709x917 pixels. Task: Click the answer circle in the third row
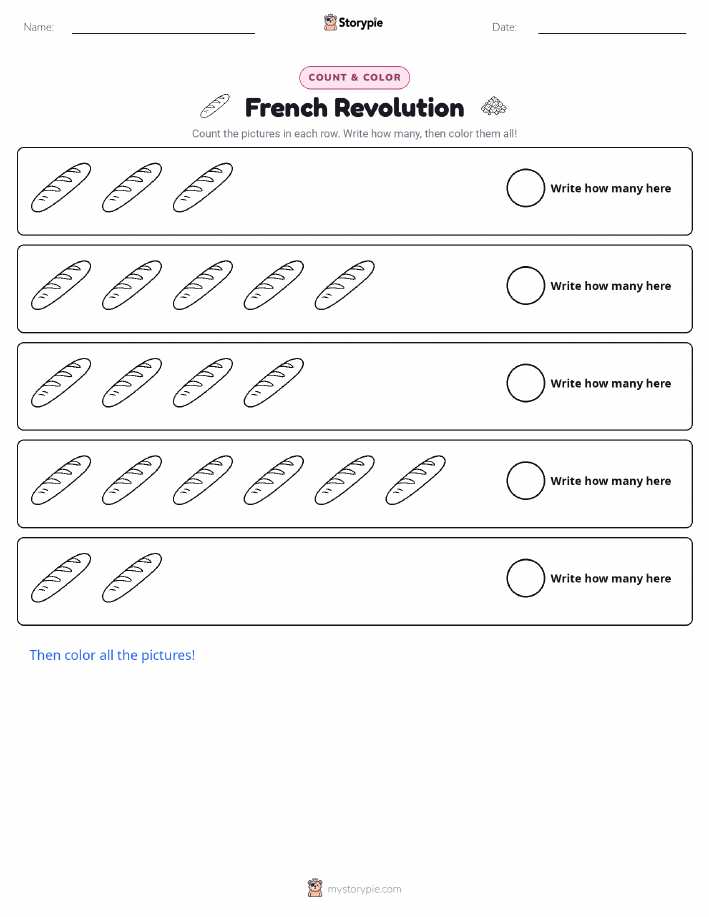(525, 384)
